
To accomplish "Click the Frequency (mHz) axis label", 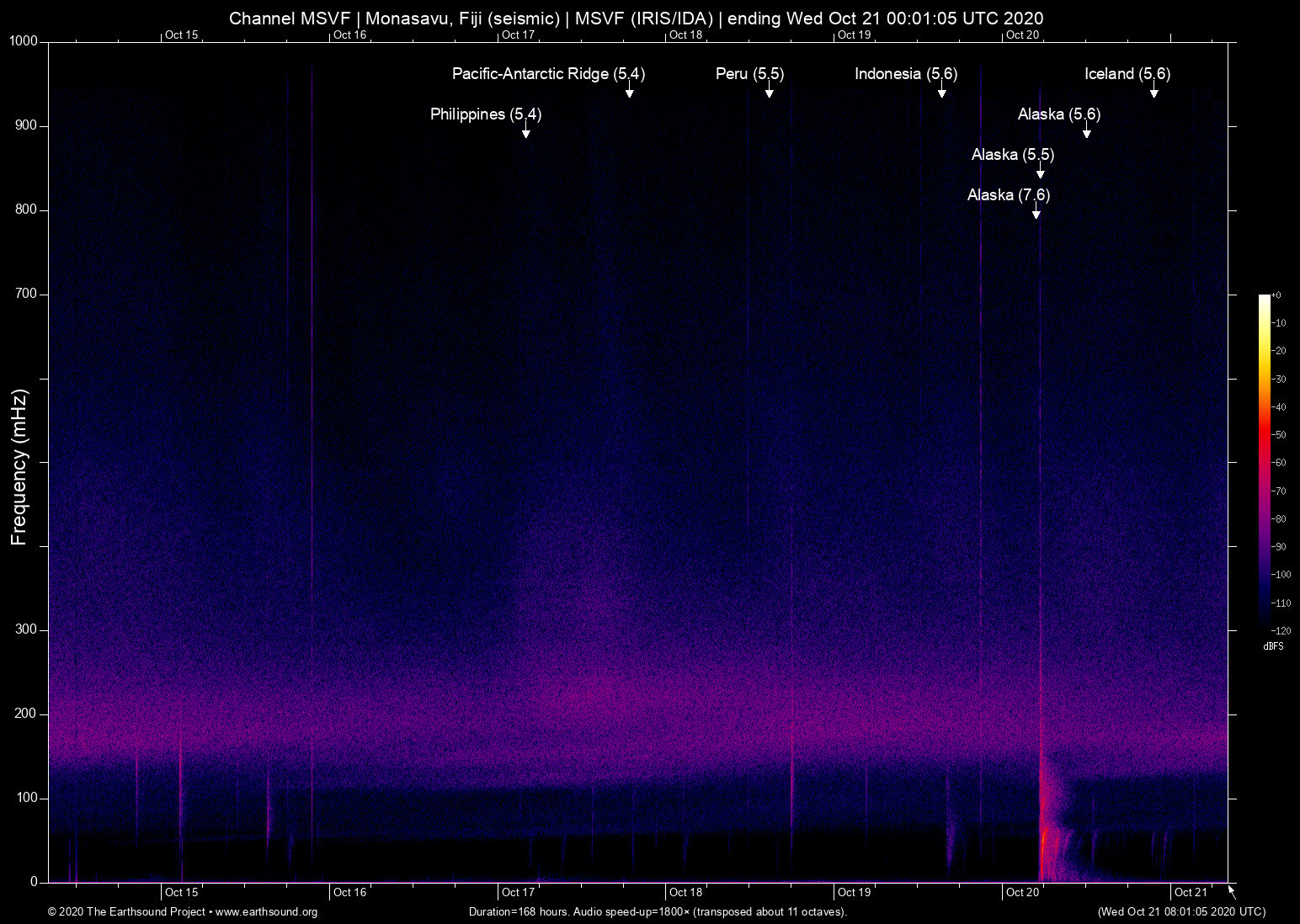I will coord(19,467).
